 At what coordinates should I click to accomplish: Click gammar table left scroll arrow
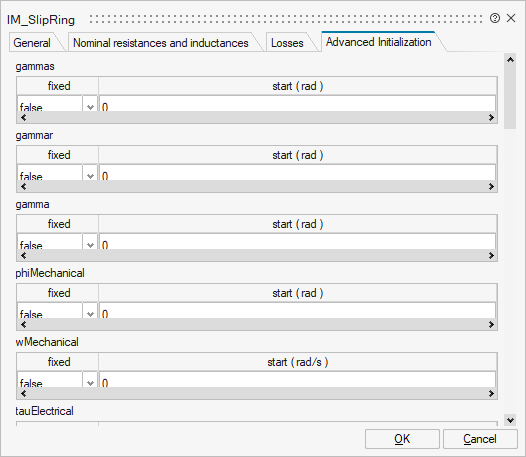click(x=23, y=187)
